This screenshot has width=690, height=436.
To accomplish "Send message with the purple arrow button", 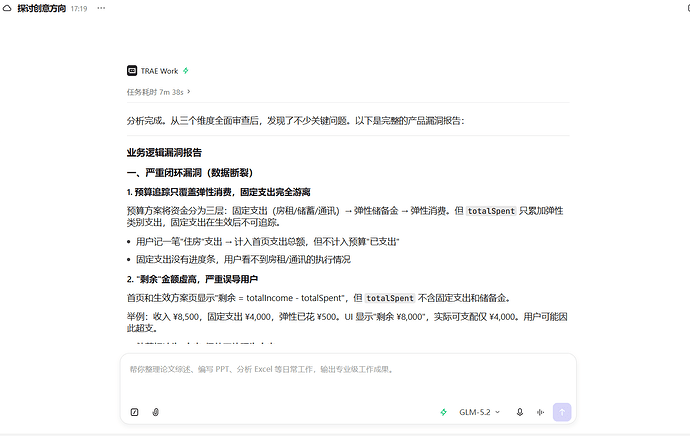I will (x=562, y=412).
